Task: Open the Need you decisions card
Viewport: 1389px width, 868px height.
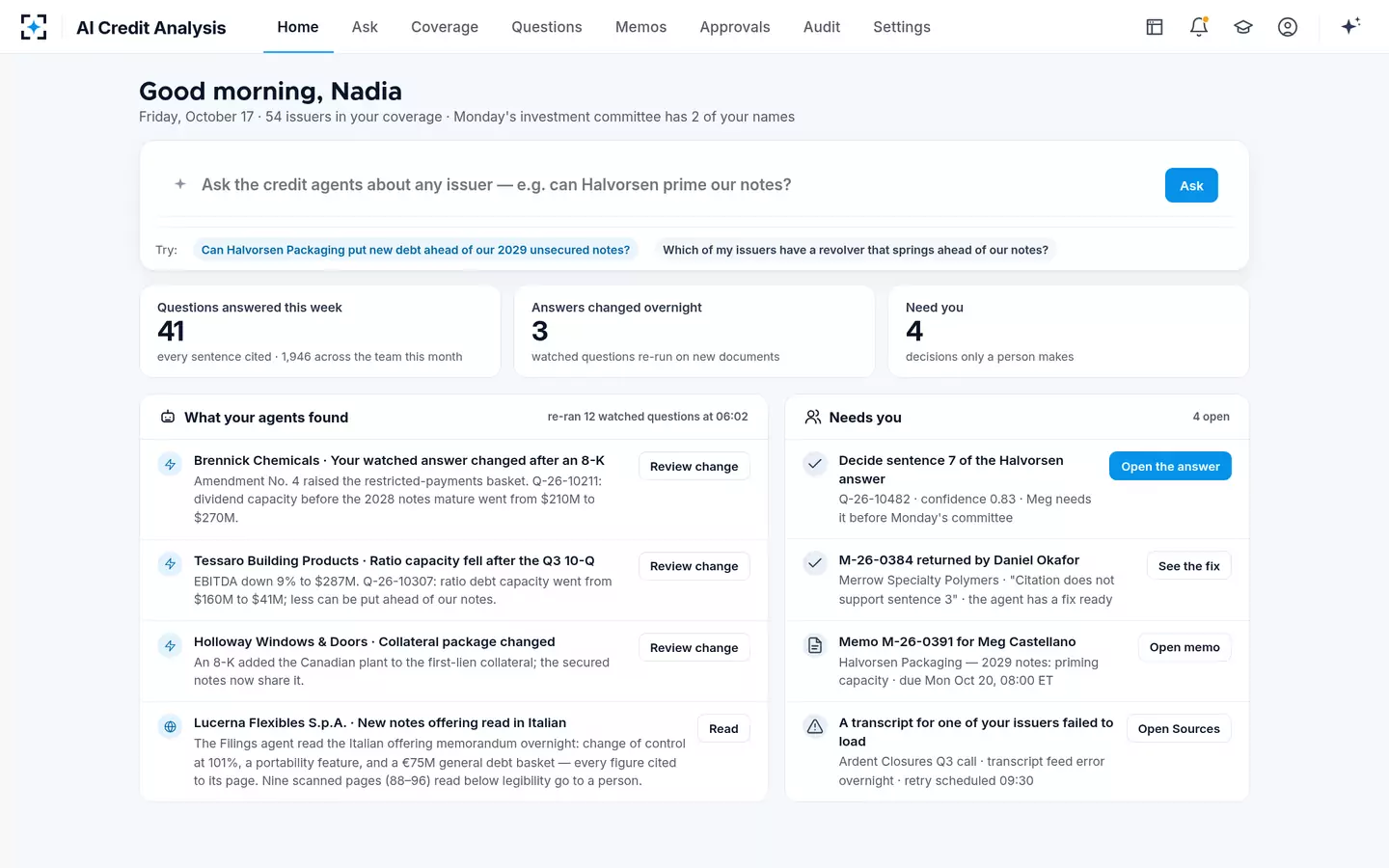Action: tap(1069, 331)
